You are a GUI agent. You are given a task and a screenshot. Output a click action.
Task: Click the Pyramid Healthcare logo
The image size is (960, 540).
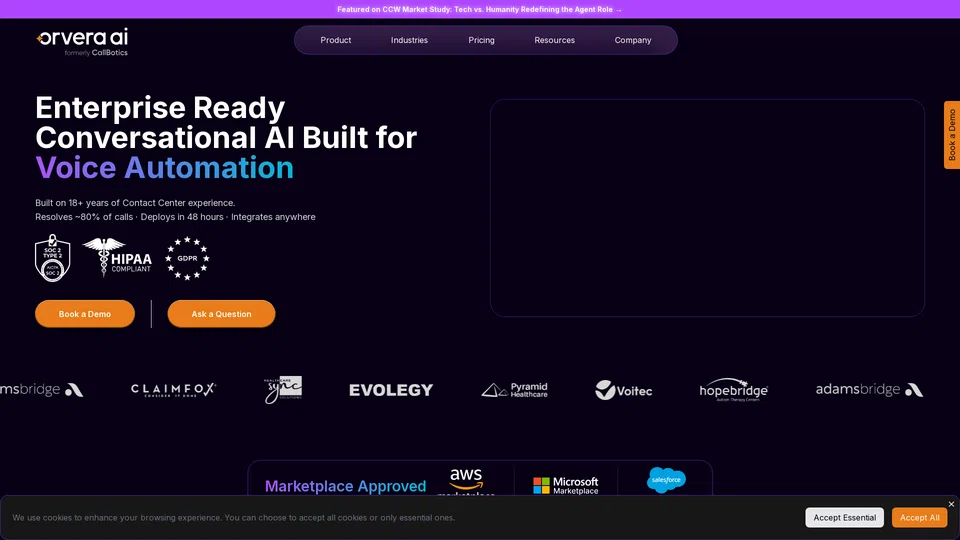(514, 389)
